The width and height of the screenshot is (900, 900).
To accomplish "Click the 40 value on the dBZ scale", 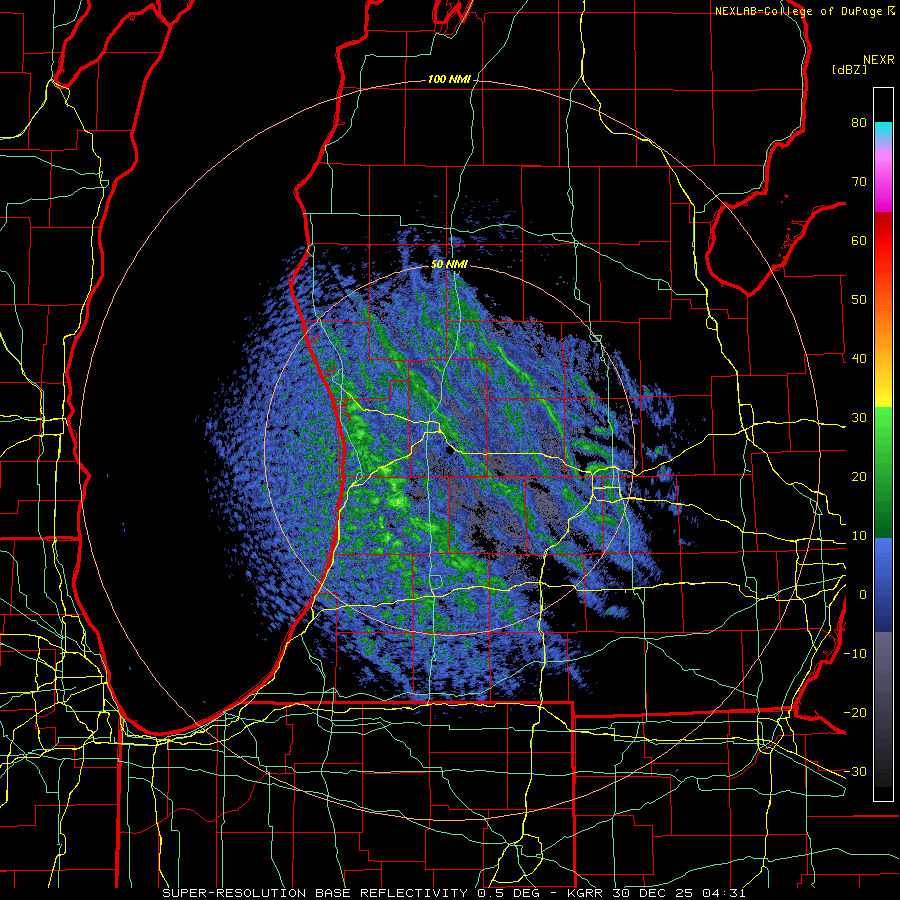I will click(859, 358).
